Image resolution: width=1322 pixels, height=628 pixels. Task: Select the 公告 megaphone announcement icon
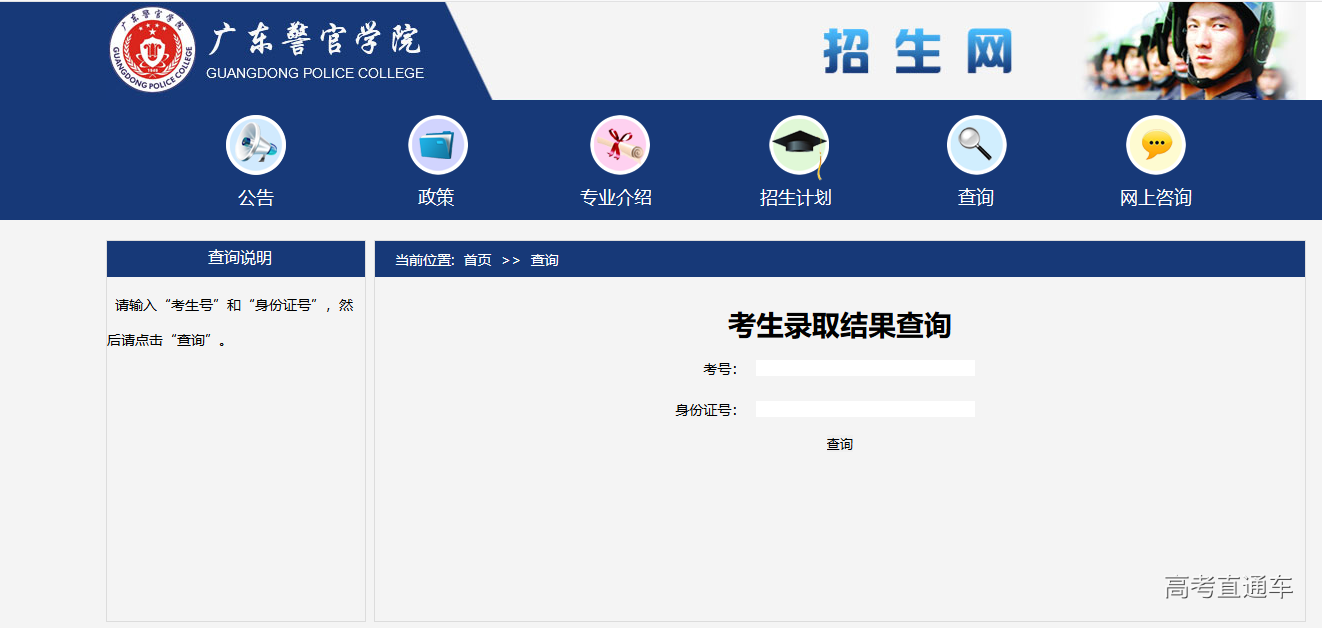[256, 143]
